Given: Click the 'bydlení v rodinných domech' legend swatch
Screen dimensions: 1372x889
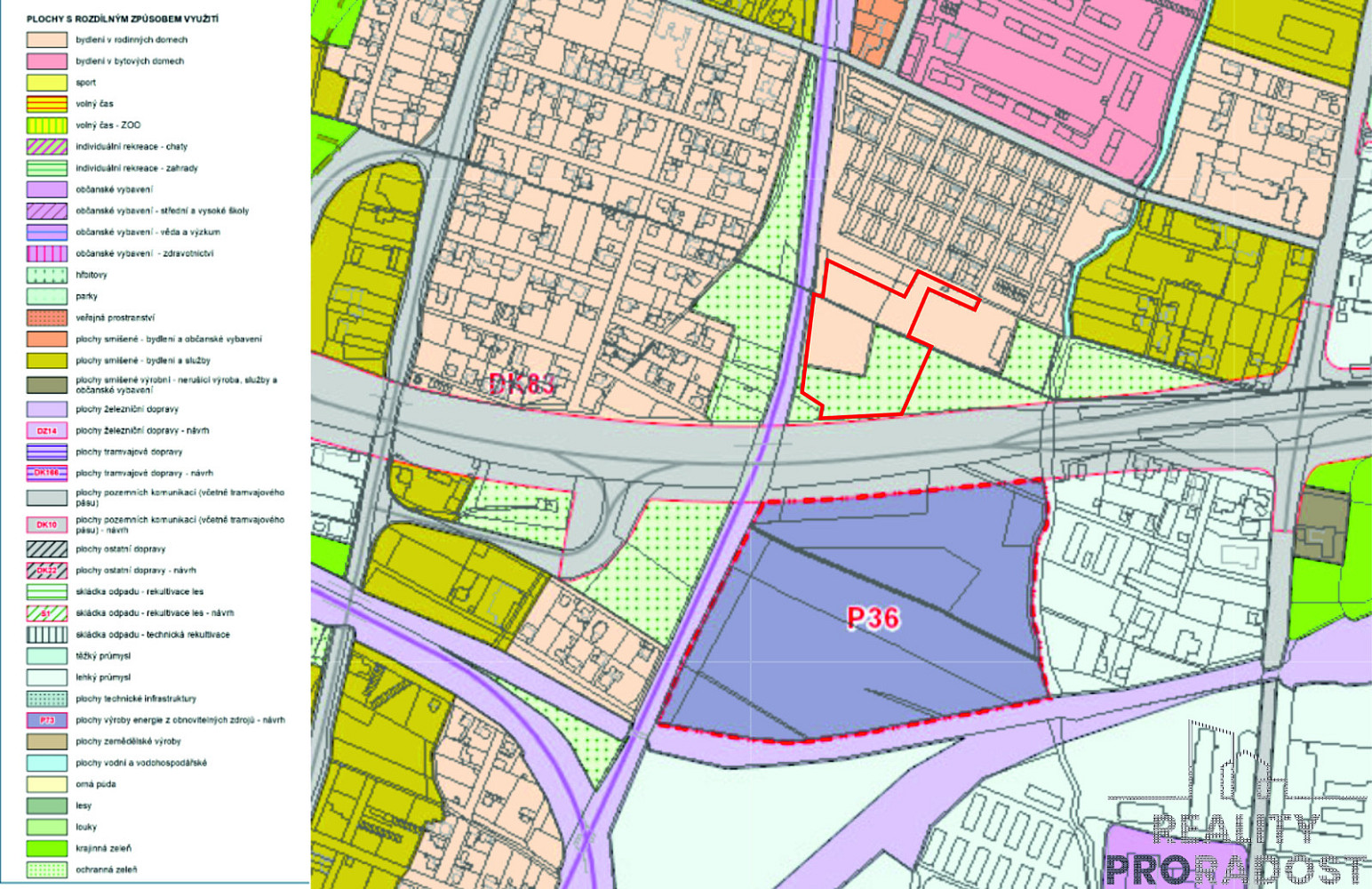Looking at the screenshot, I should pos(46,40).
